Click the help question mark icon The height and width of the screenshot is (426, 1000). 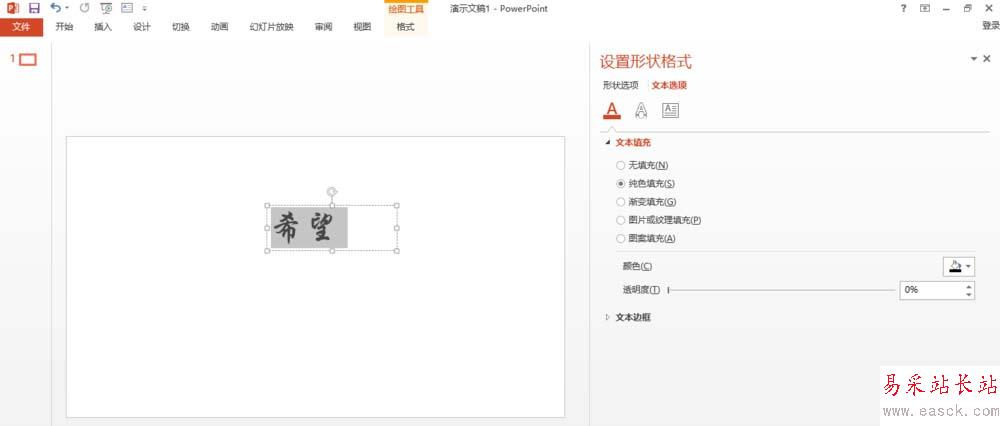[x=903, y=8]
